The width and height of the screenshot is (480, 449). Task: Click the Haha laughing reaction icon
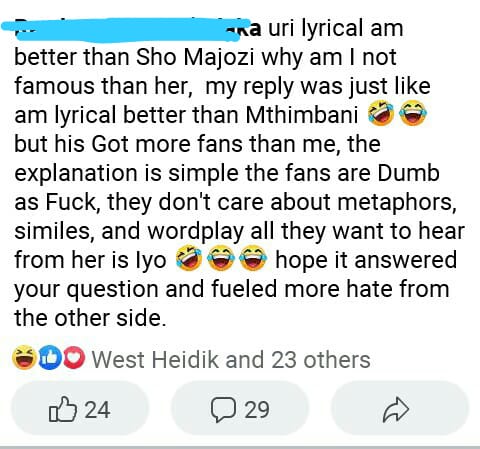click(24, 358)
